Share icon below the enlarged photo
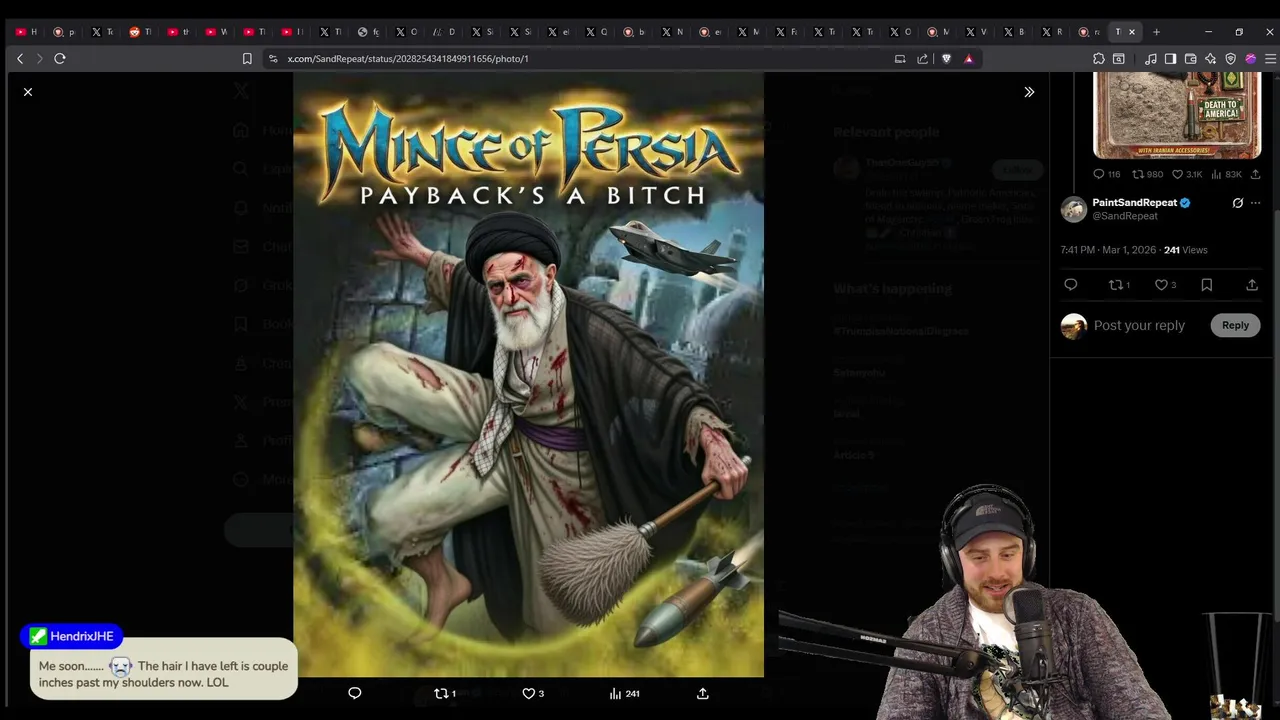 [703, 693]
